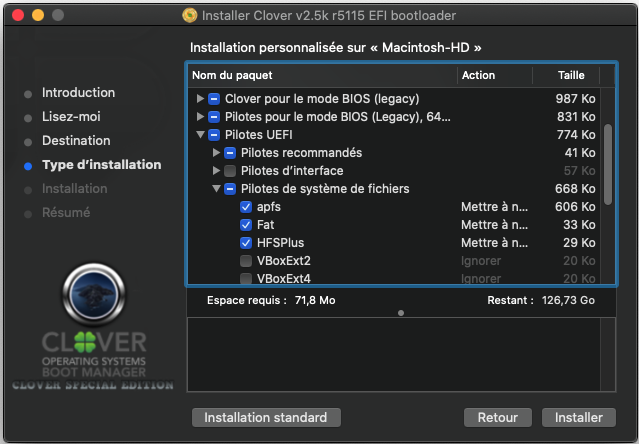Image resolution: width=639 pixels, height=444 pixels.
Task: Uncheck the HFSPlus driver checkbox
Action: pos(246,243)
